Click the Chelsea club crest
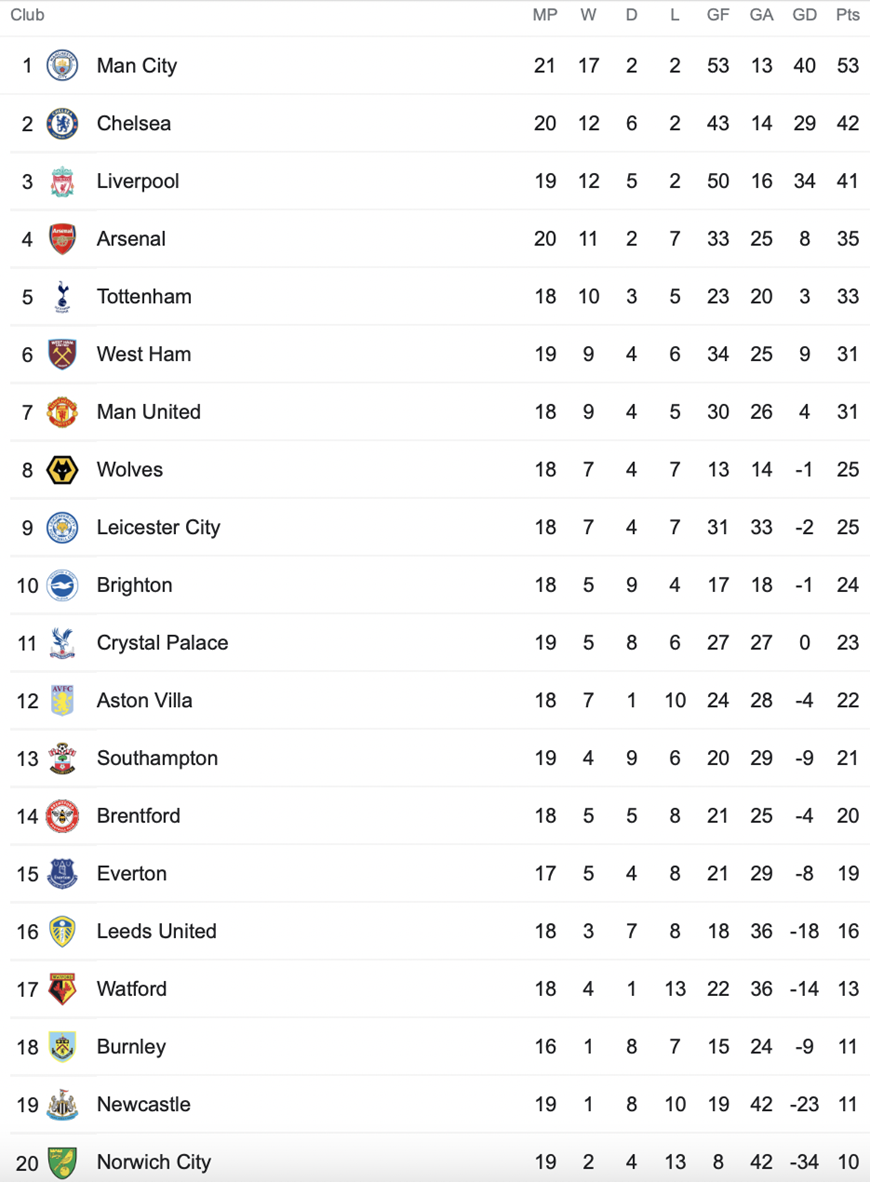 (63, 124)
